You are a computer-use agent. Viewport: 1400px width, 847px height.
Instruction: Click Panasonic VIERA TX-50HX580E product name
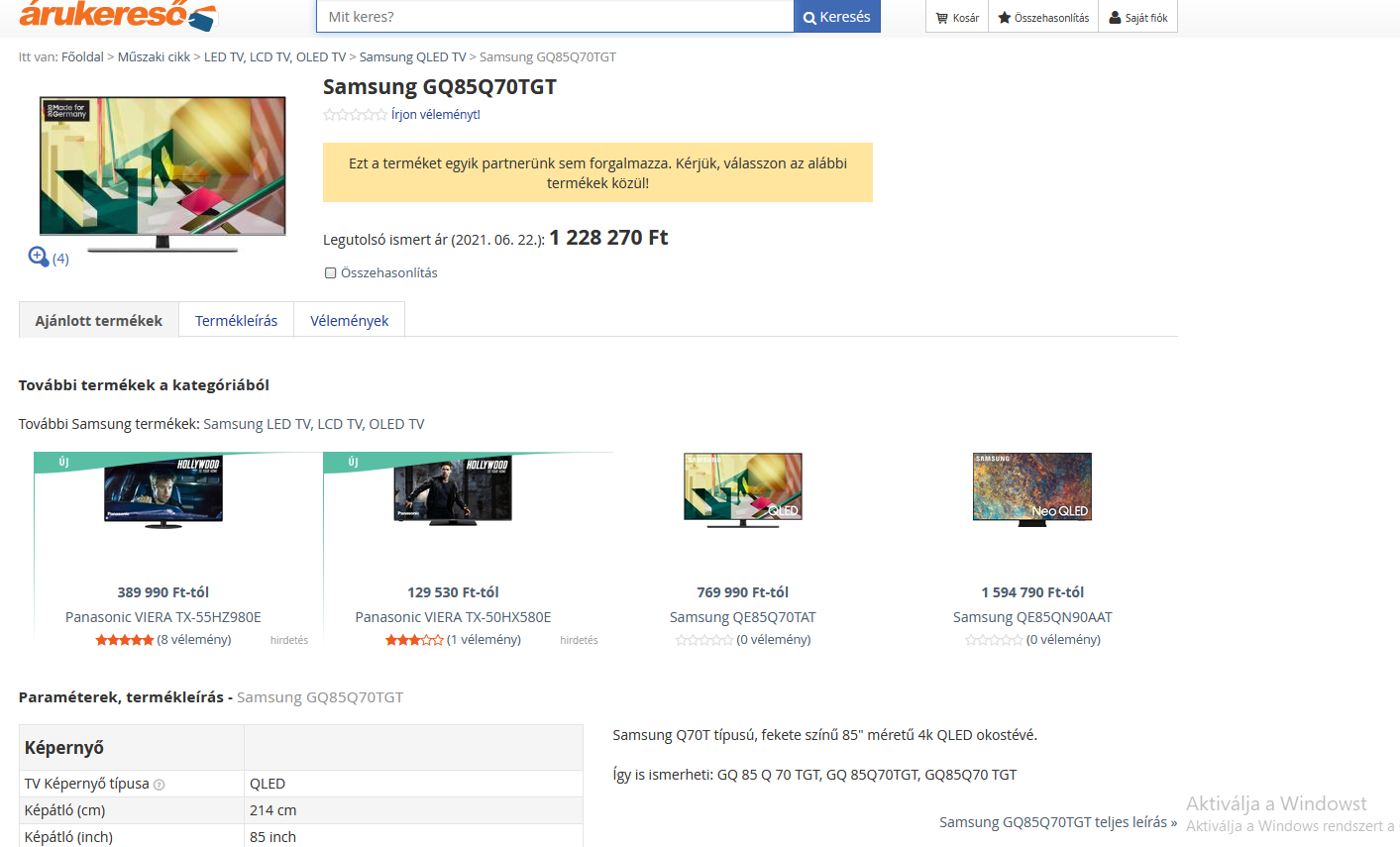point(453,617)
